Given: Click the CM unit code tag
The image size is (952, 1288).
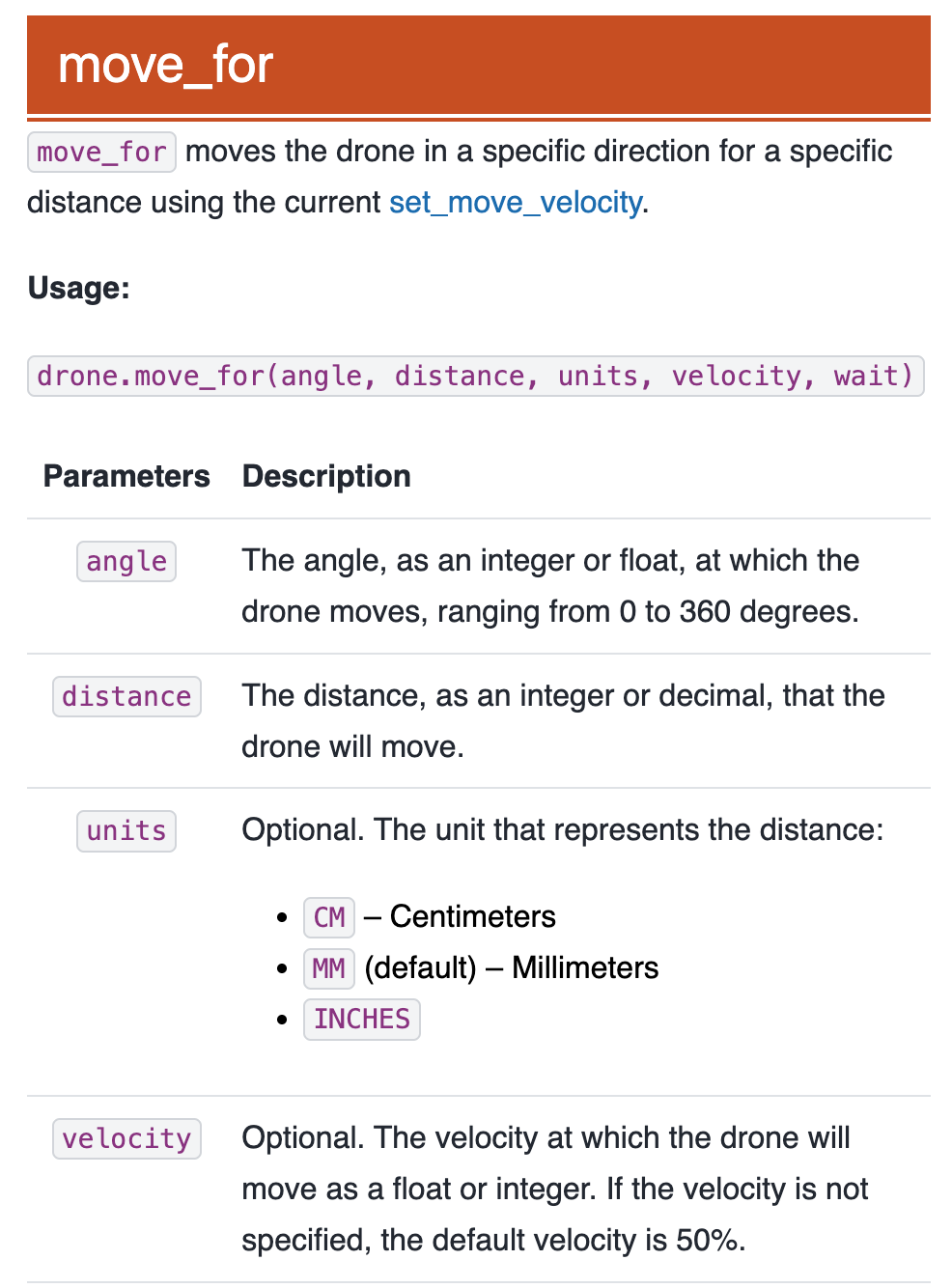Looking at the screenshot, I should (329, 917).
